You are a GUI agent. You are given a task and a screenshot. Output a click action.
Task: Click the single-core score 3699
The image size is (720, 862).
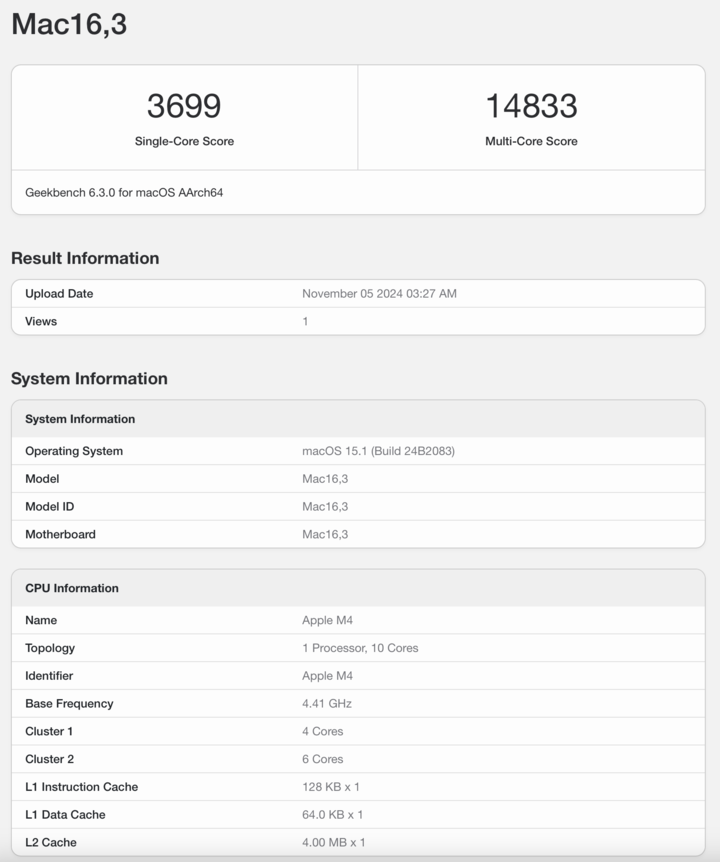184,106
